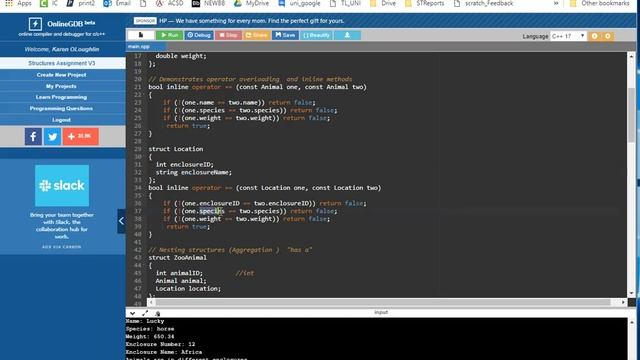
Task: Open My Projects in sidebar
Action: tap(62, 86)
